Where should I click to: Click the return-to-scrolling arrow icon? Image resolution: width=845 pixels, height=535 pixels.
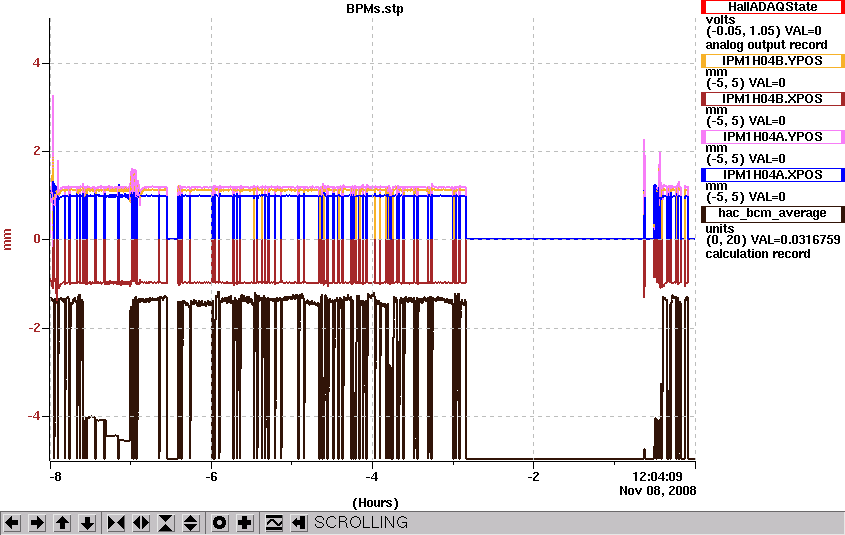tap(299, 523)
